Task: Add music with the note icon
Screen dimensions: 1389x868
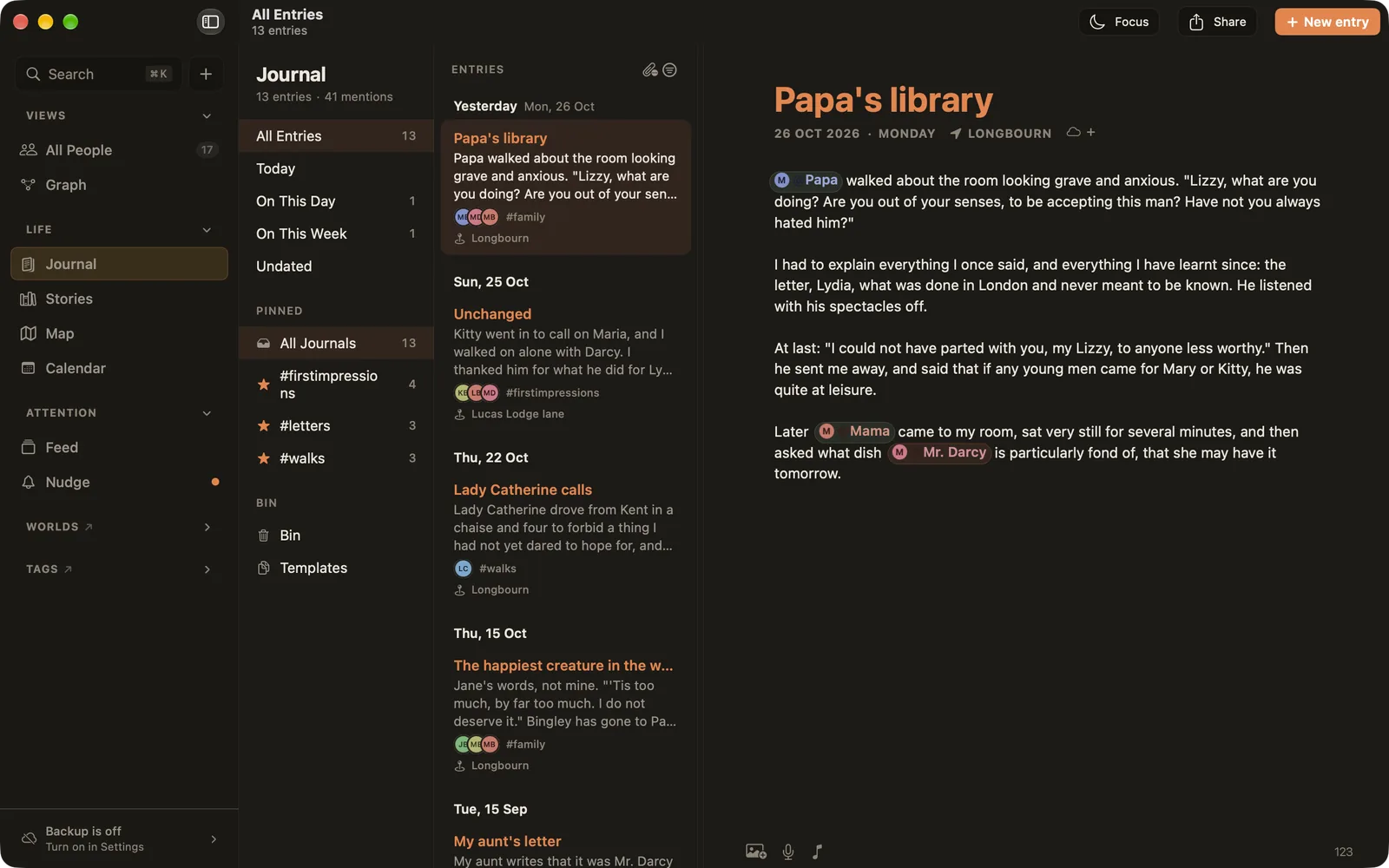Action: tap(817, 852)
